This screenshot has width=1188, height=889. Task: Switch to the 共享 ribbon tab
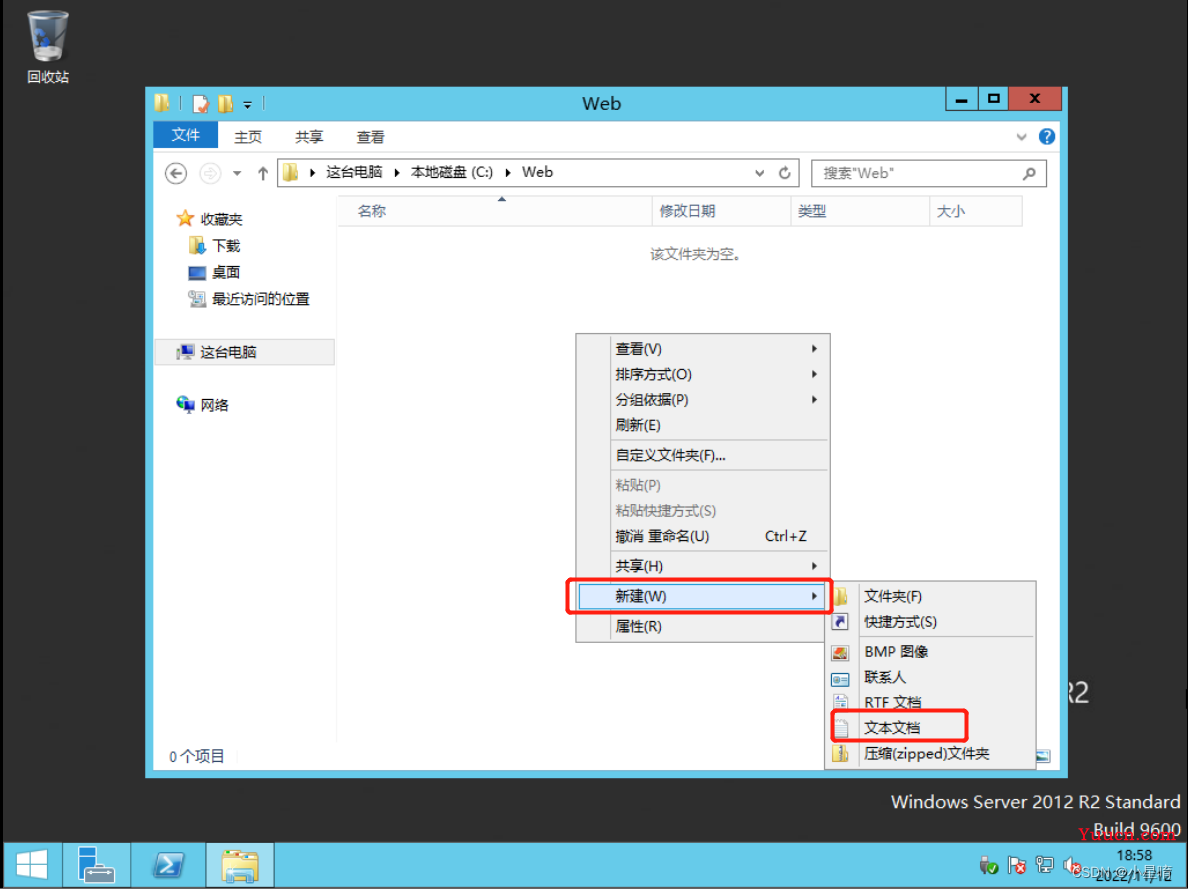(x=309, y=136)
